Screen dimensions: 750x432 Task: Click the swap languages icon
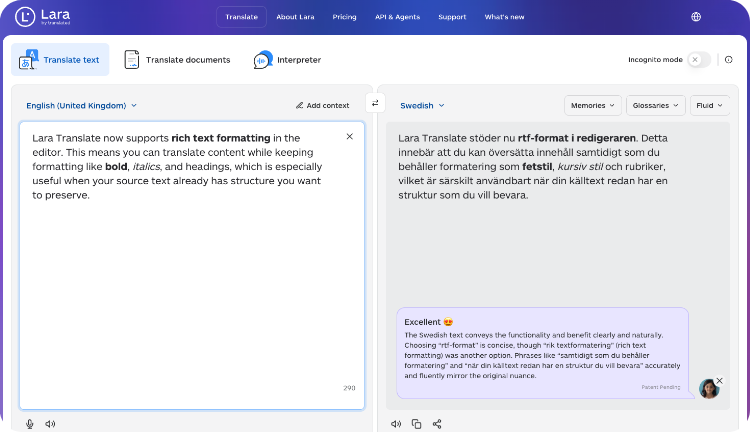[375, 103]
